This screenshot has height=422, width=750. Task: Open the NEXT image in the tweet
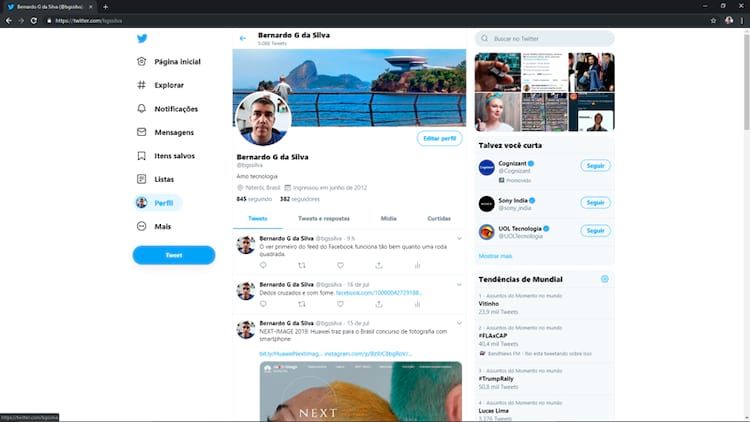pos(361,391)
